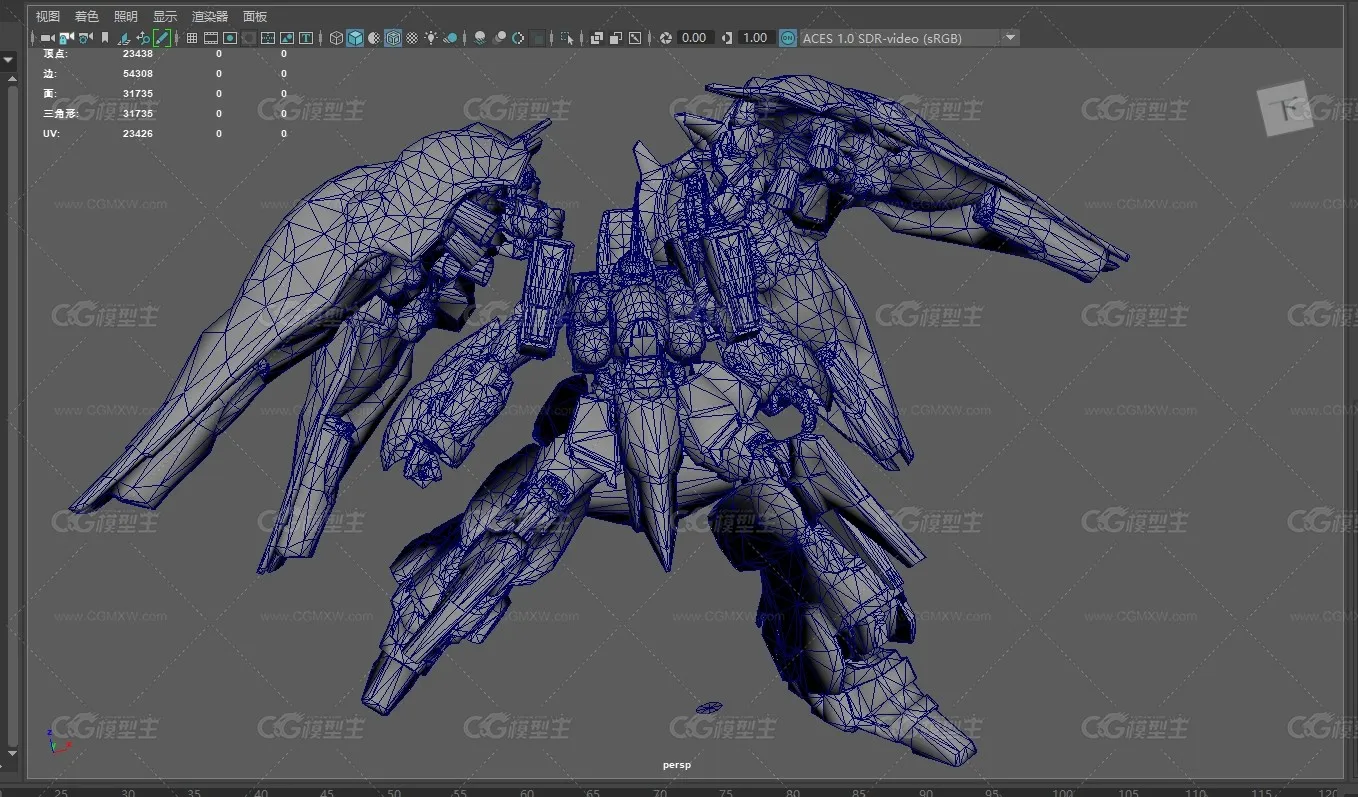The image size is (1358, 797).
Task: Switch to Wireframe display cube
Action: tap(336, 38)
